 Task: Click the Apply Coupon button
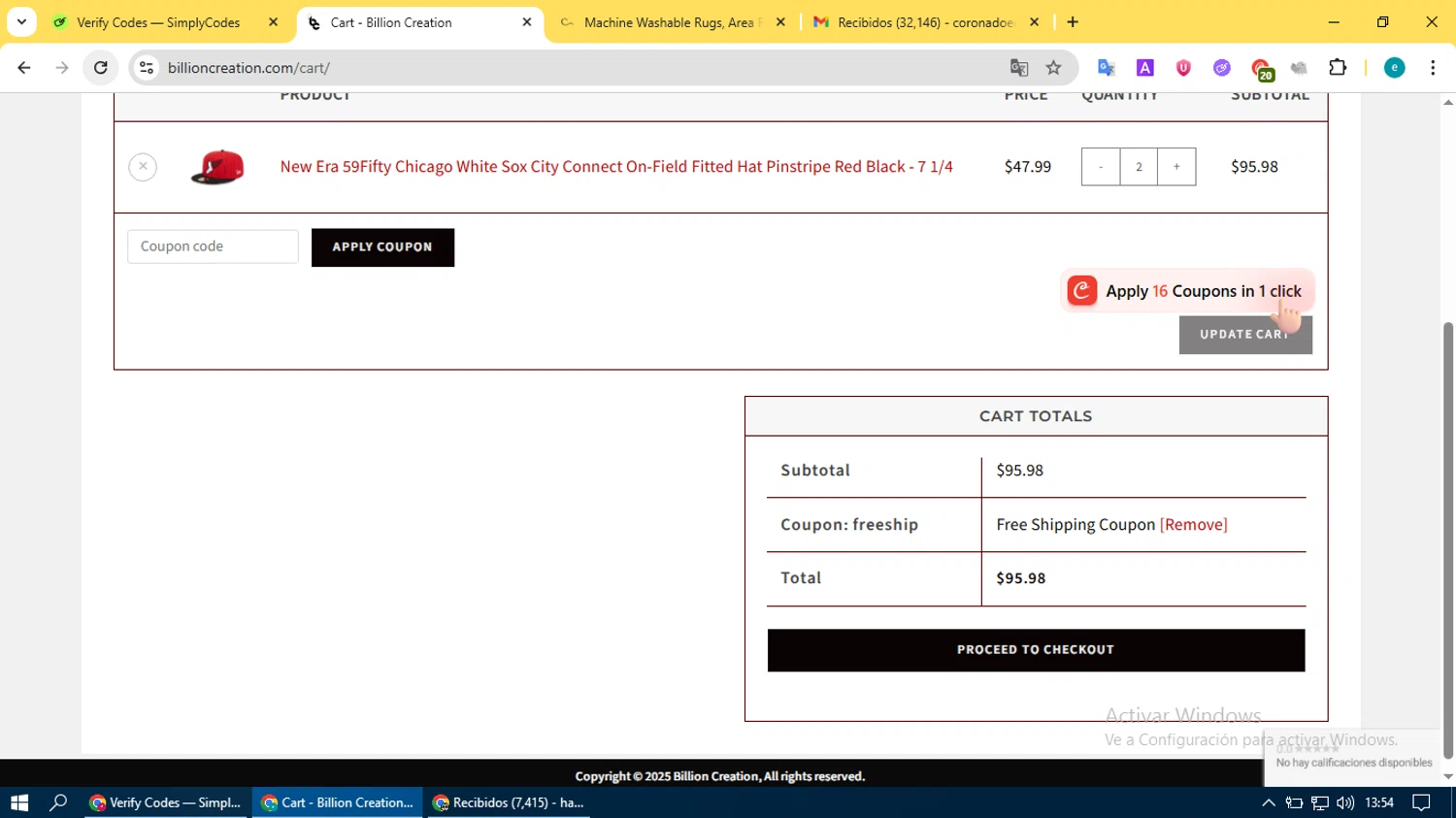(x=382, y=247)
